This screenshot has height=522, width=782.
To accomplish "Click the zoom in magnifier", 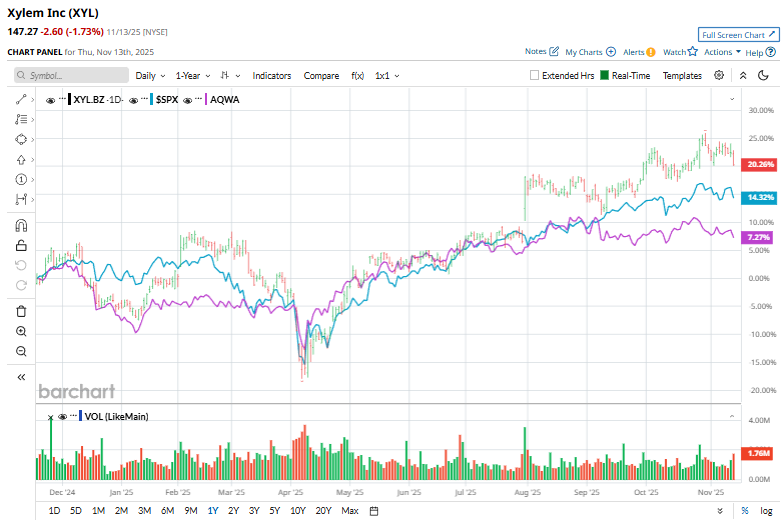I will click(x=21, y=332).
